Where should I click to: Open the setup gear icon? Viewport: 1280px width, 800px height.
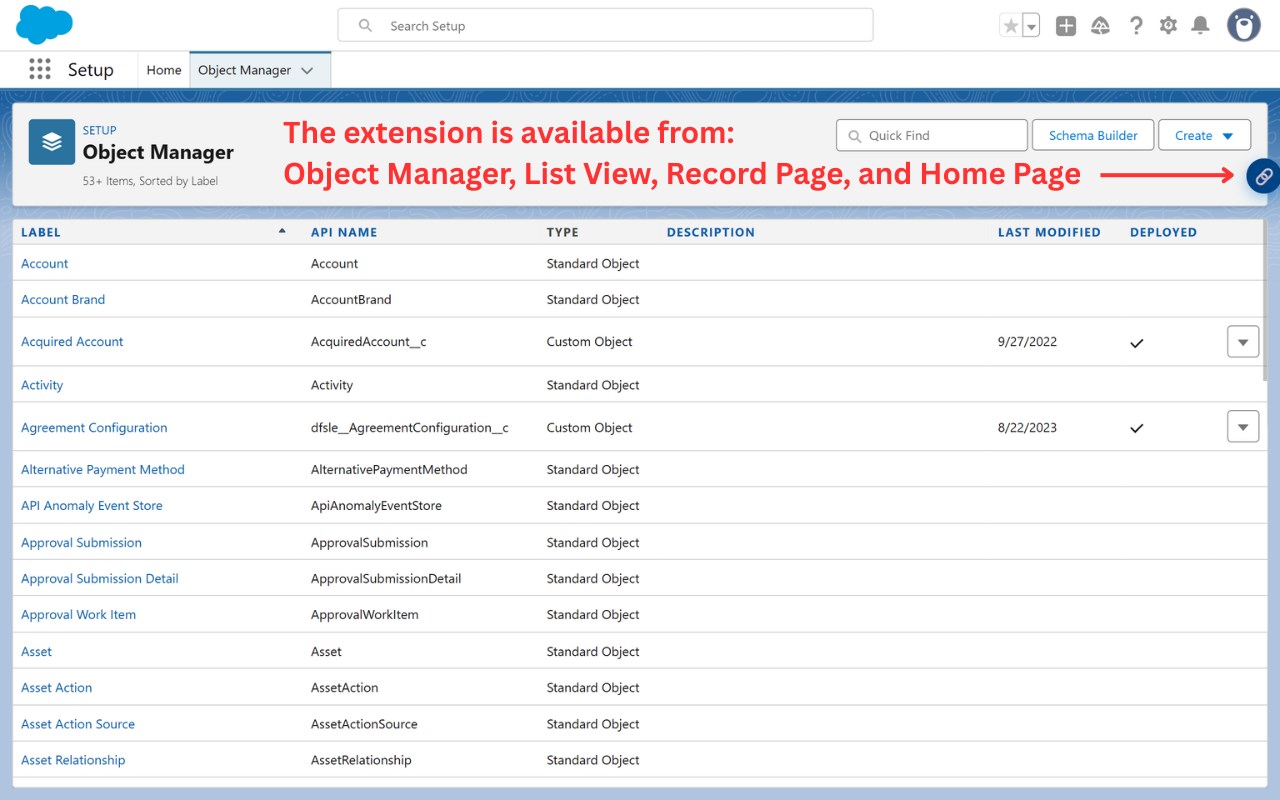point(1168,26)
